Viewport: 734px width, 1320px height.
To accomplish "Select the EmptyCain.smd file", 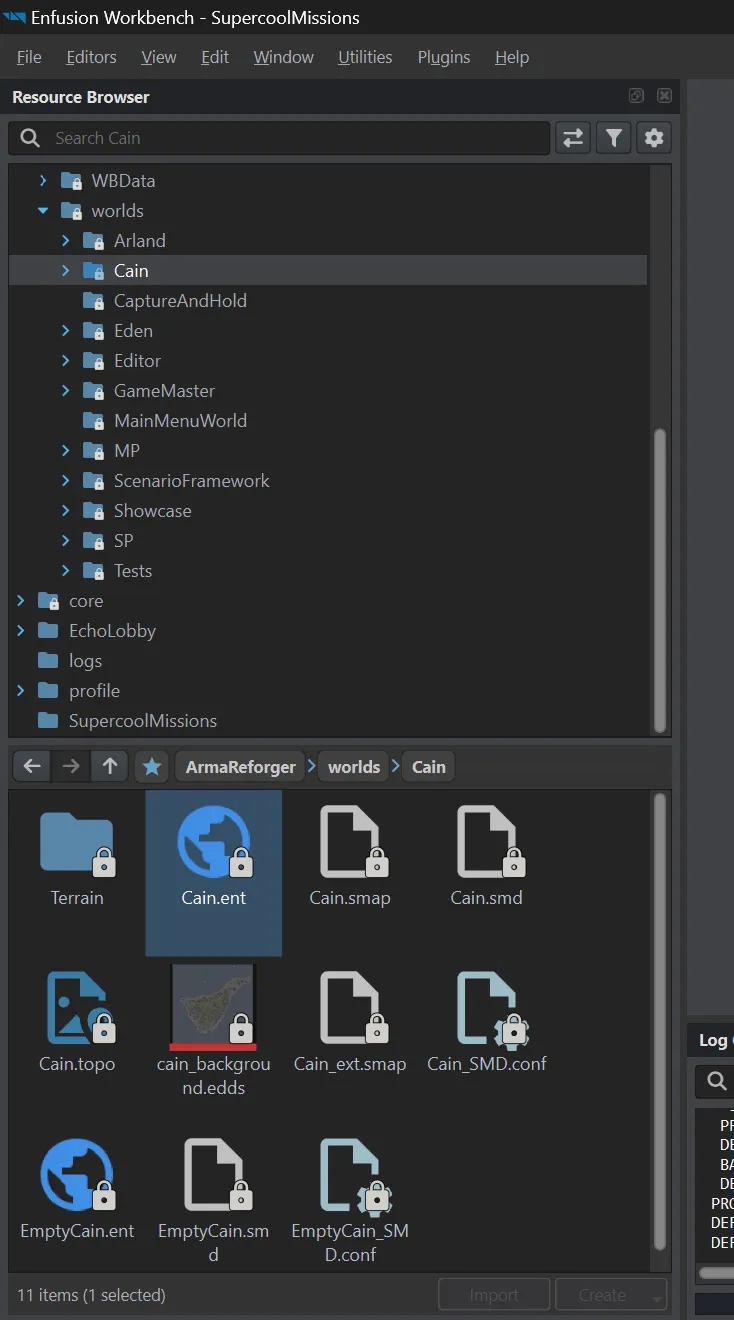I will pos(214,1198).
